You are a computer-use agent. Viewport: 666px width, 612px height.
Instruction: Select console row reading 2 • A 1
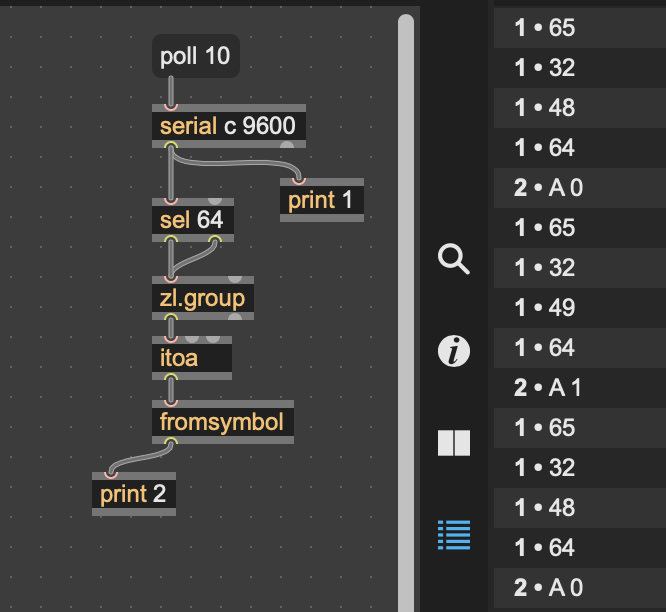579,388
